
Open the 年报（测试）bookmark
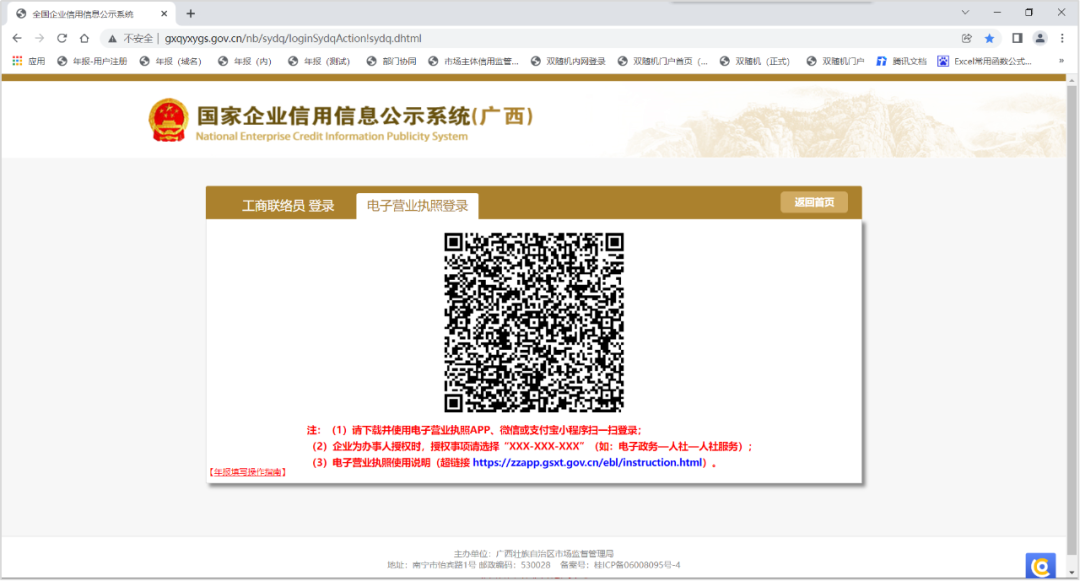point(320,61)
